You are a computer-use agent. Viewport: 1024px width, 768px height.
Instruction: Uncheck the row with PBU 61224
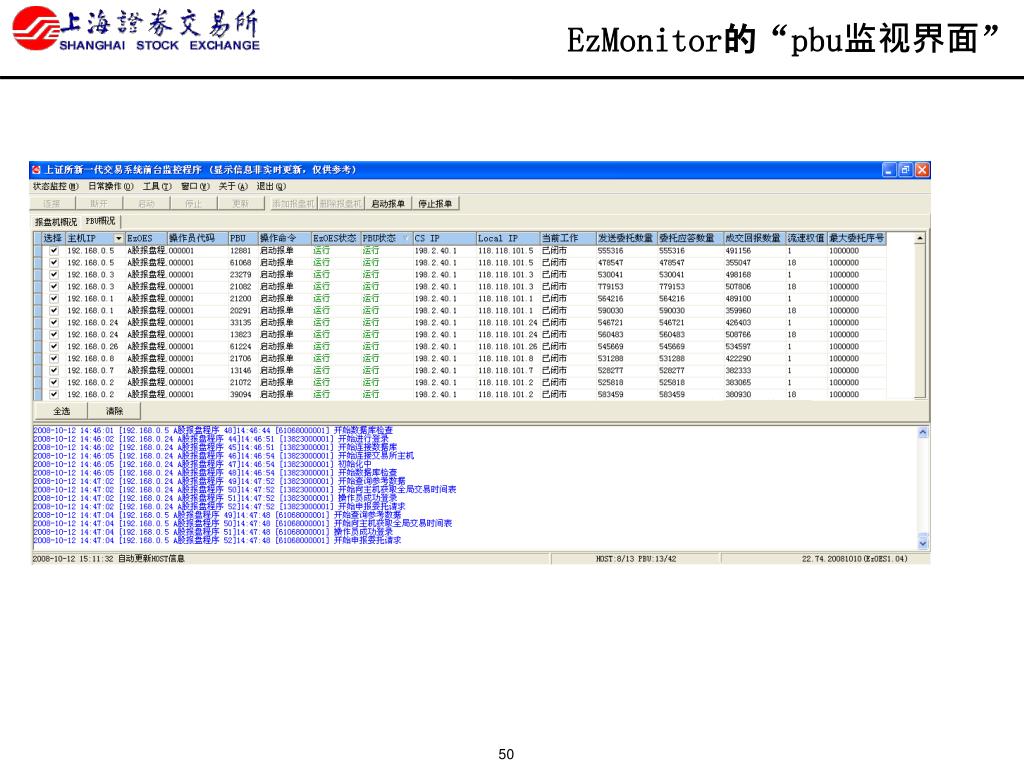[x=54, y=347]
